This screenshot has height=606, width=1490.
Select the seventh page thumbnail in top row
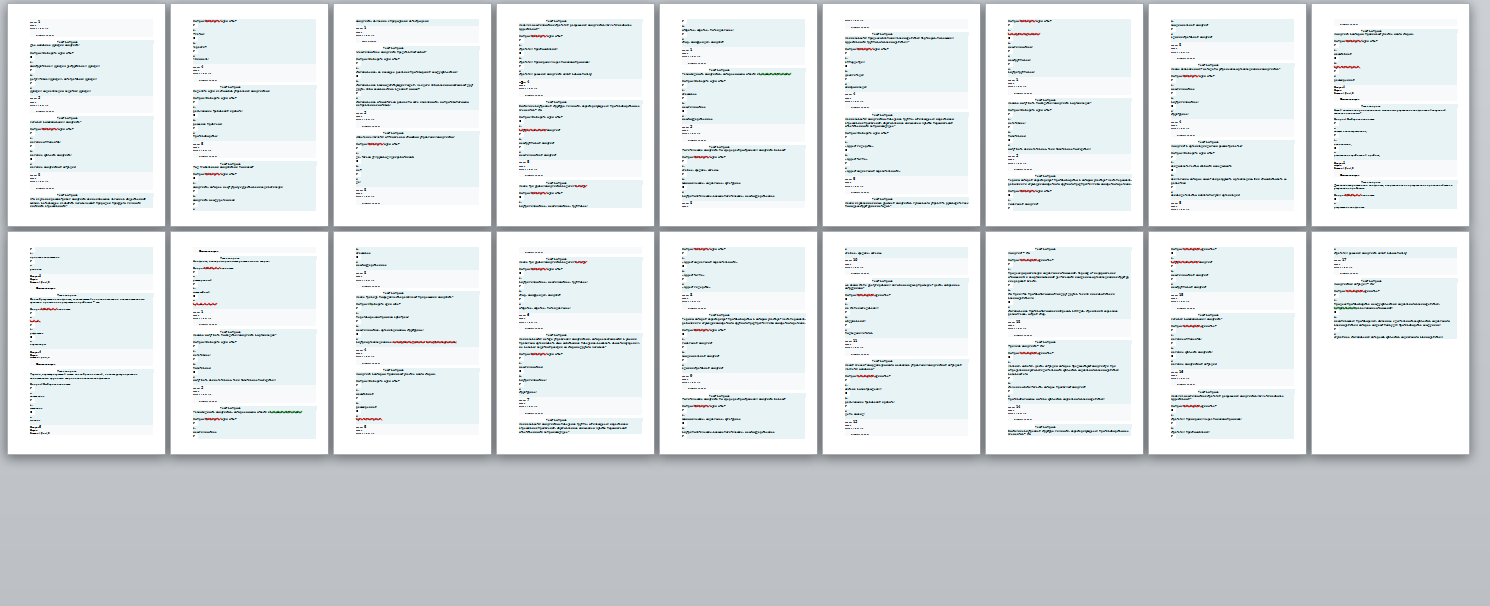[1064, 115]
